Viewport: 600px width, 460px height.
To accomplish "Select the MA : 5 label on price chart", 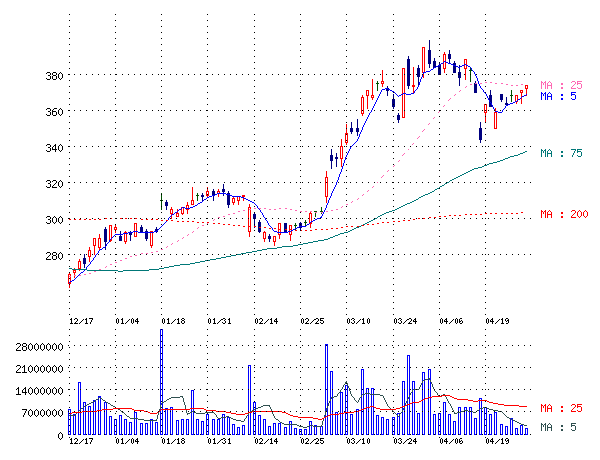I will (557, 97).
